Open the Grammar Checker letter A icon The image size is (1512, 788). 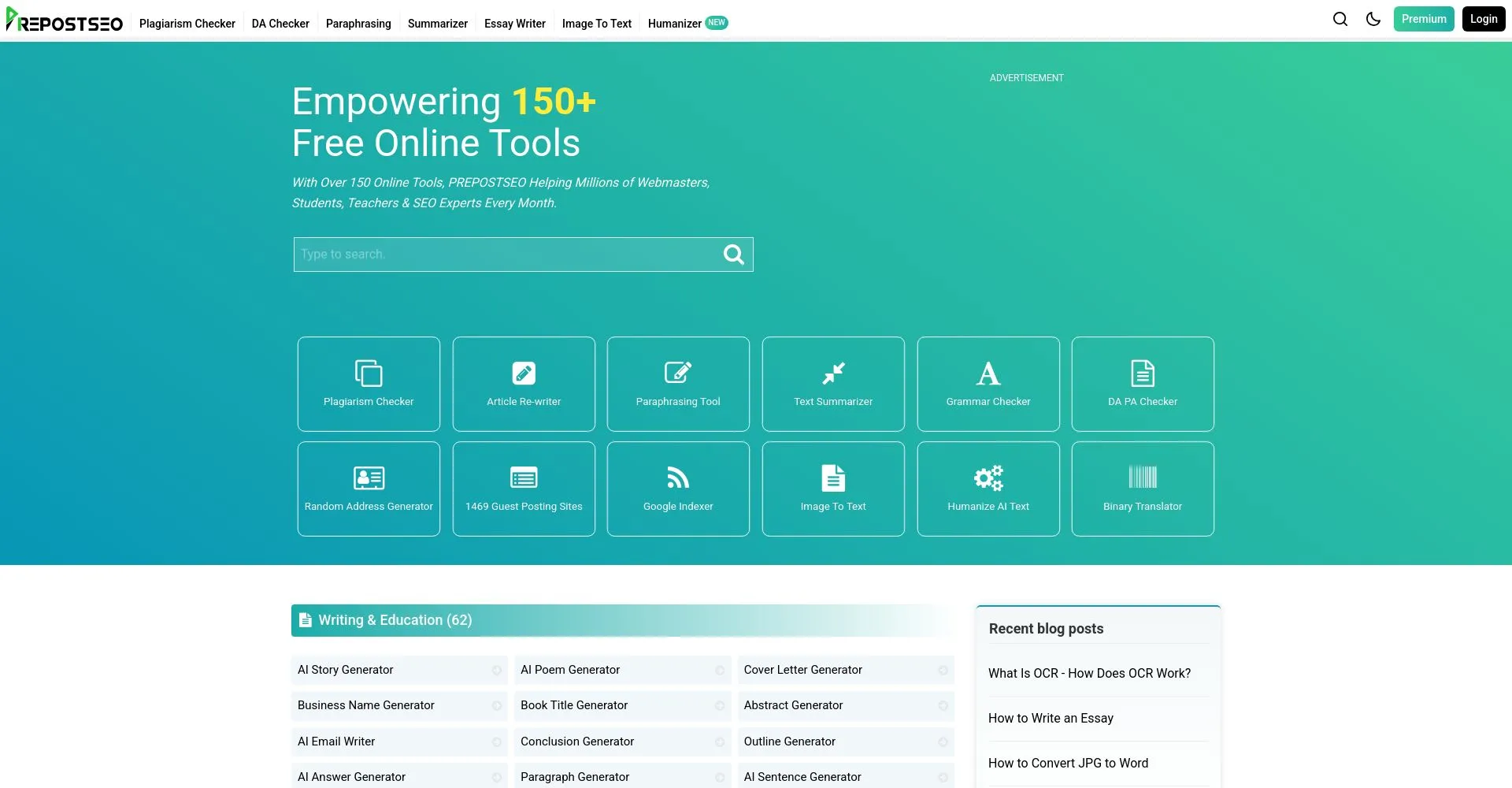point(988,373)
